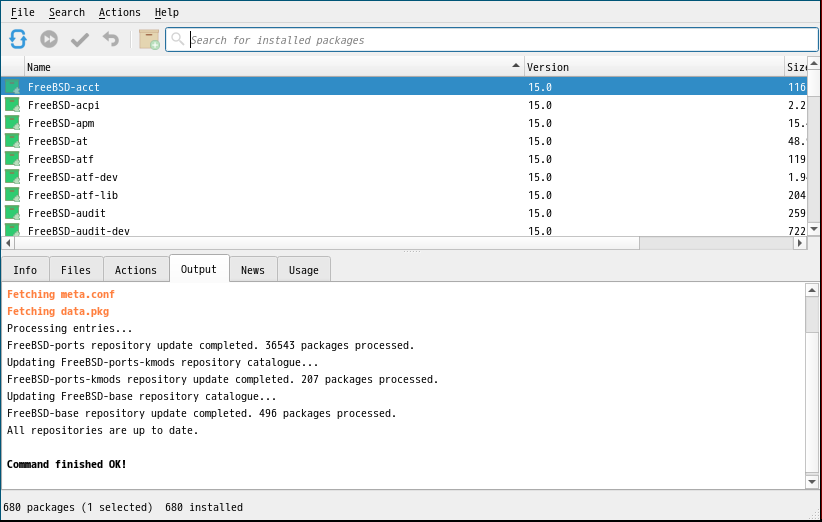Screen dimensions: 822x522
Task: Switch to the Files tab
Action: [76, 270]
